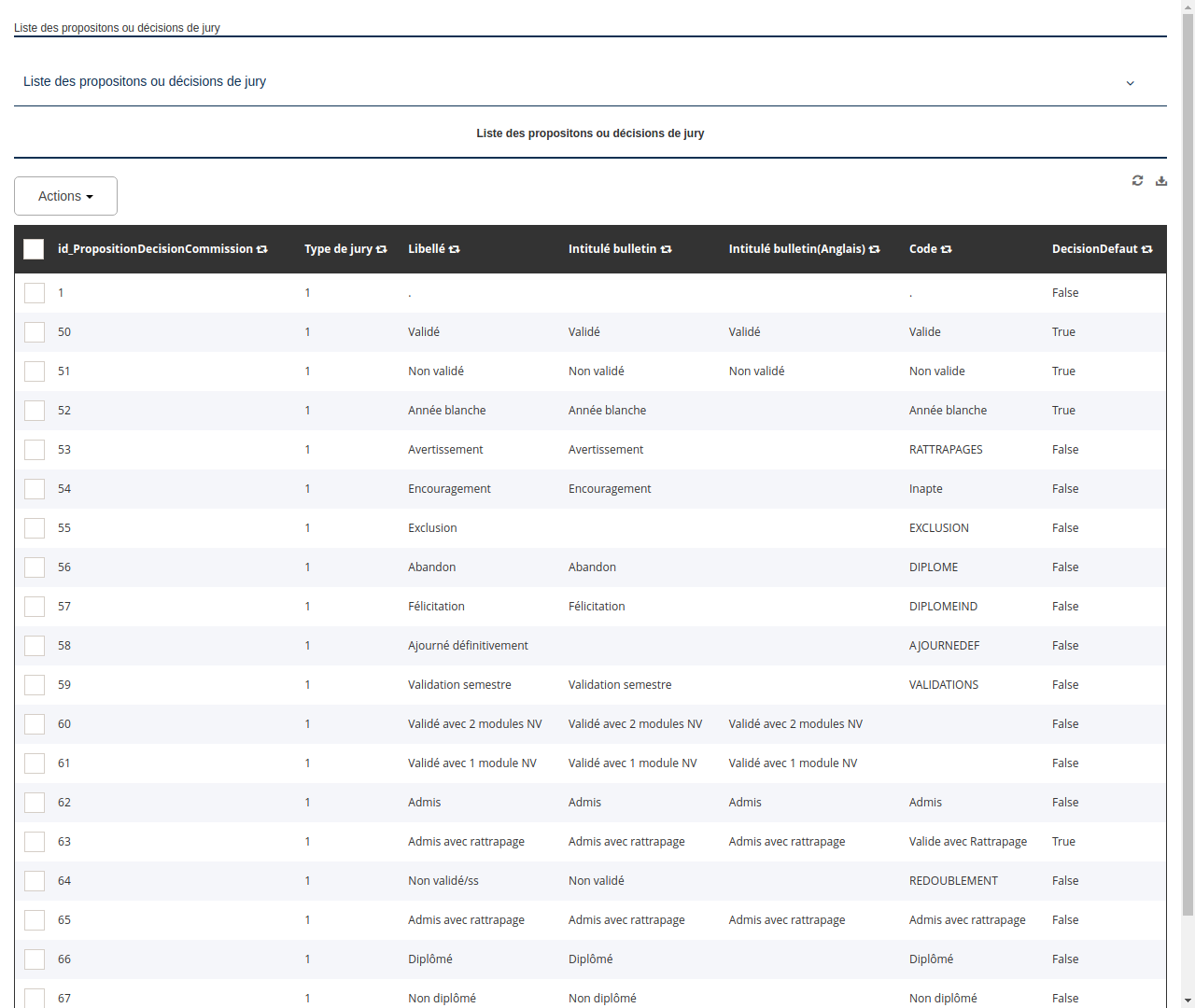1195x1008 pixels.
Task: Check the Admis row checkbox
Action: [x=35, y=802]
